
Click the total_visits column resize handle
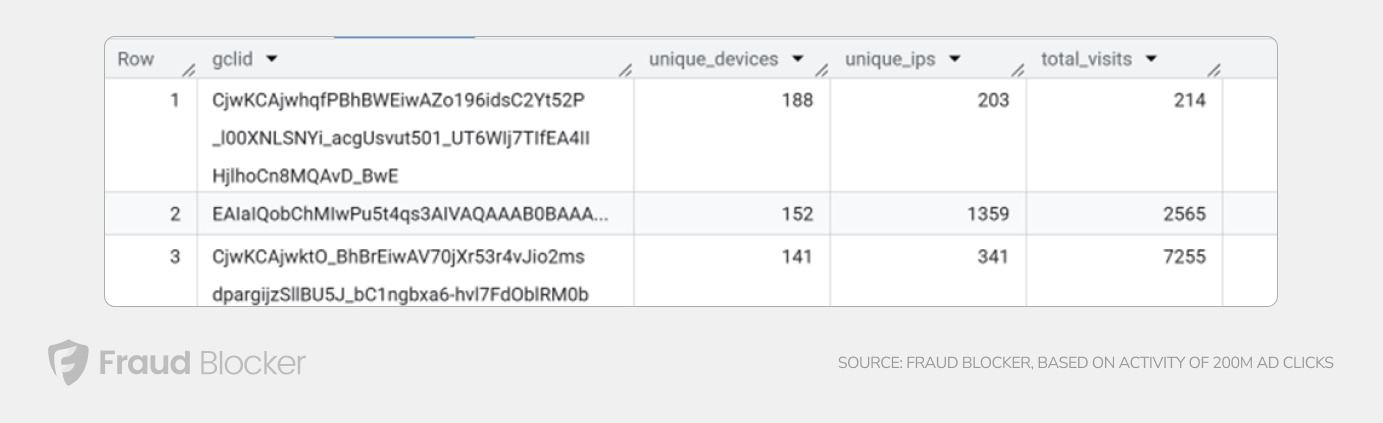click(x=1213, y=68)
